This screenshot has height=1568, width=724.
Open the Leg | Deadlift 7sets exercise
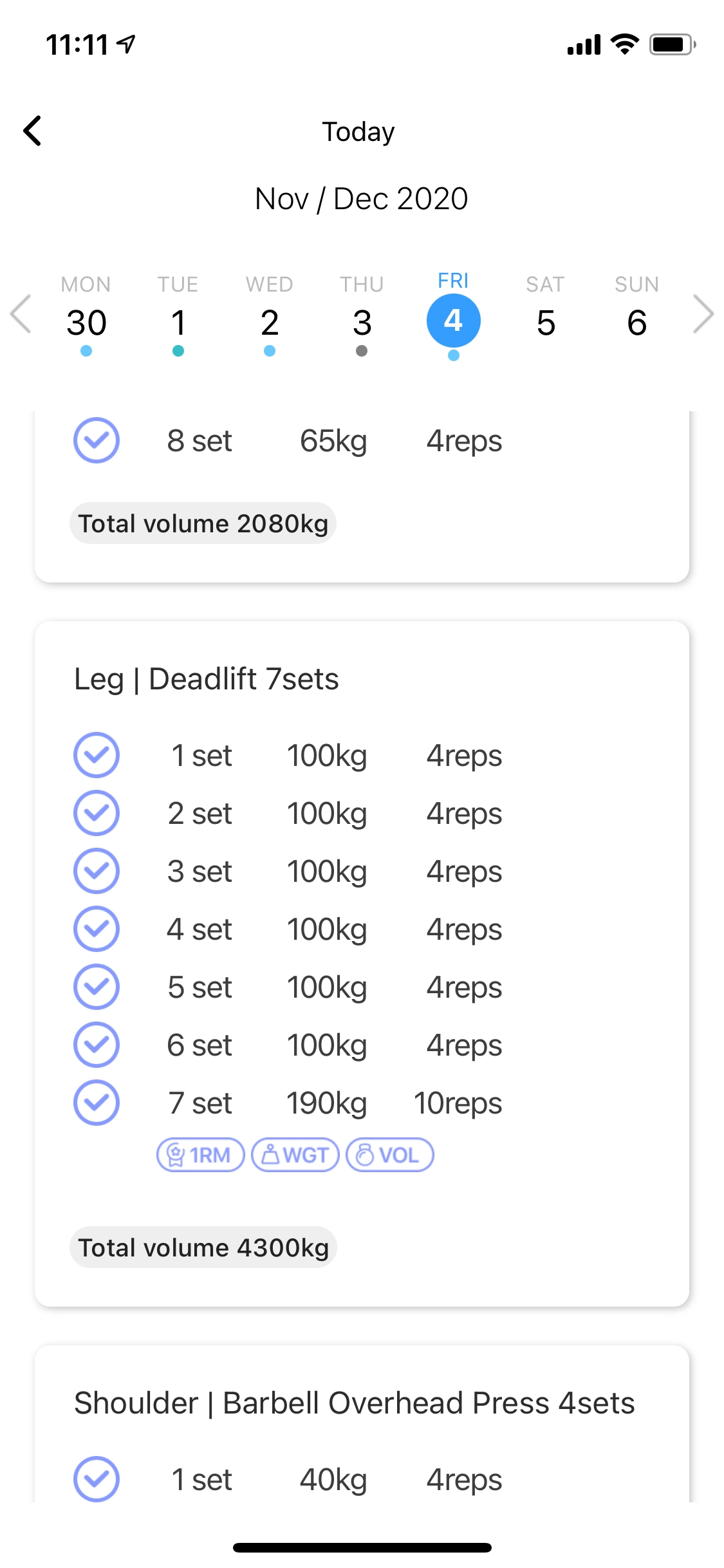pyautogui.click(x=207, y=679)
